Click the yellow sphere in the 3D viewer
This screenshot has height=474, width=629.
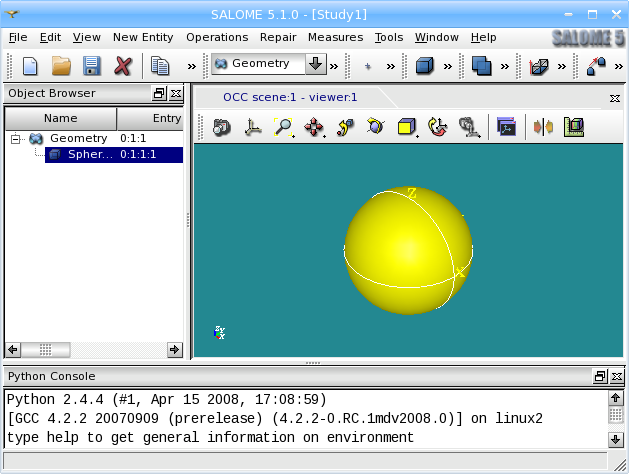(x=408, y=251)
